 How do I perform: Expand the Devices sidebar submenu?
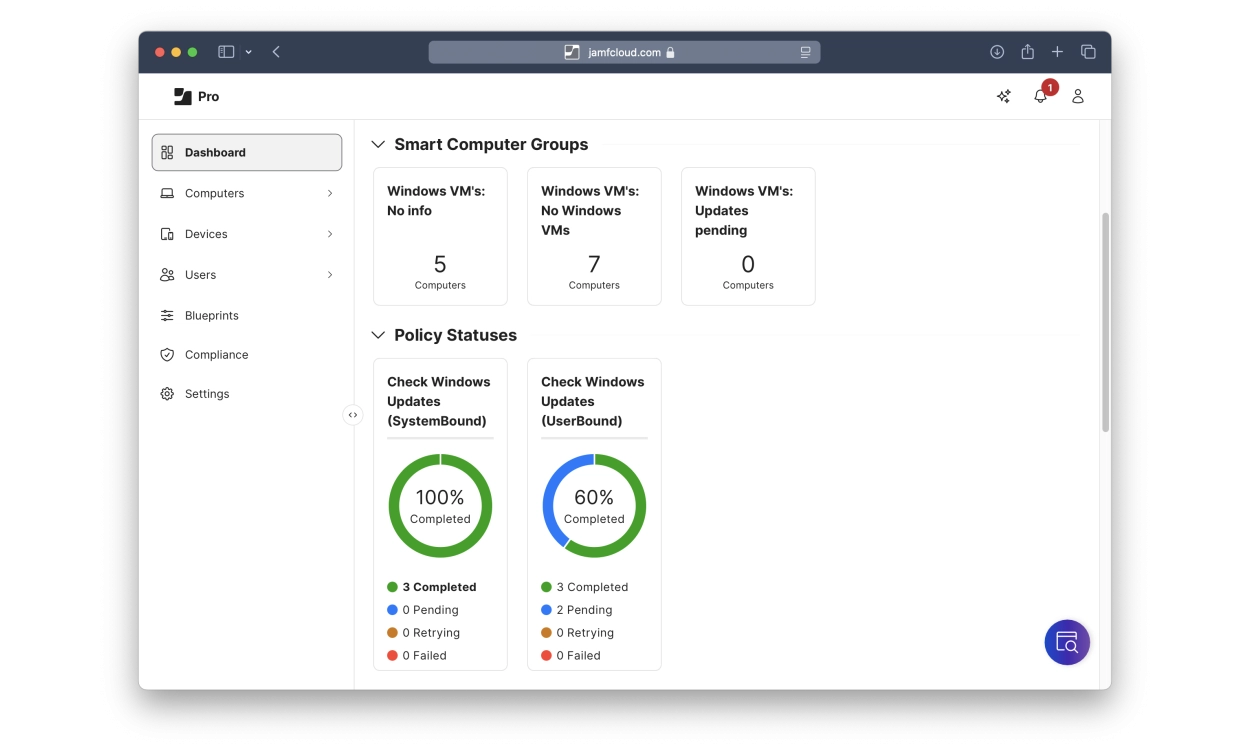point(329,234)
